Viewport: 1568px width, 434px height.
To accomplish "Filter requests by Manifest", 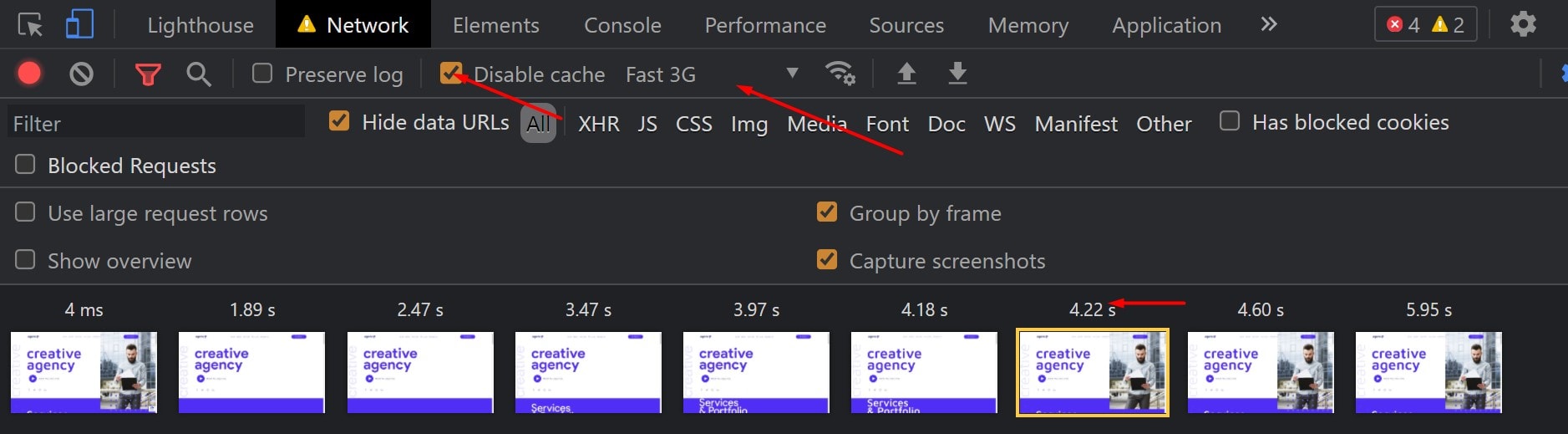I will [x=1076, y=124].
